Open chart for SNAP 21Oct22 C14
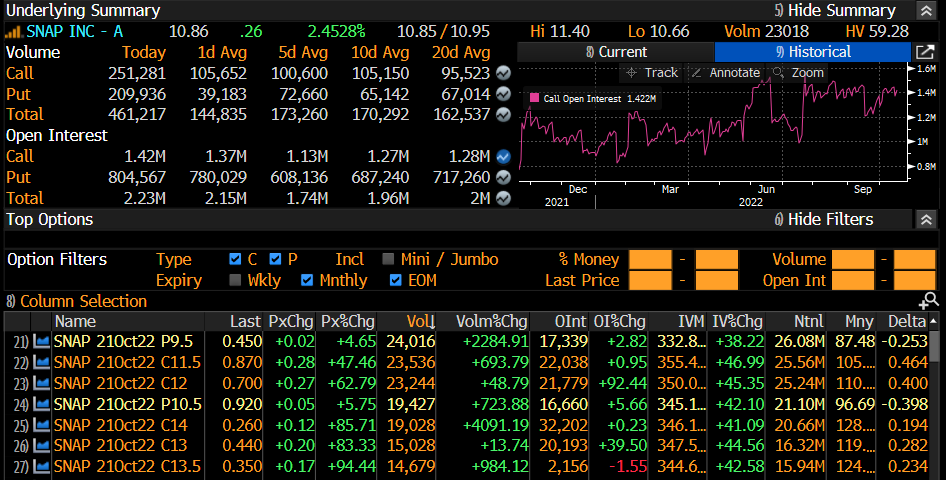The height and width of the screenshot is (480, 946). pos(42,425)
